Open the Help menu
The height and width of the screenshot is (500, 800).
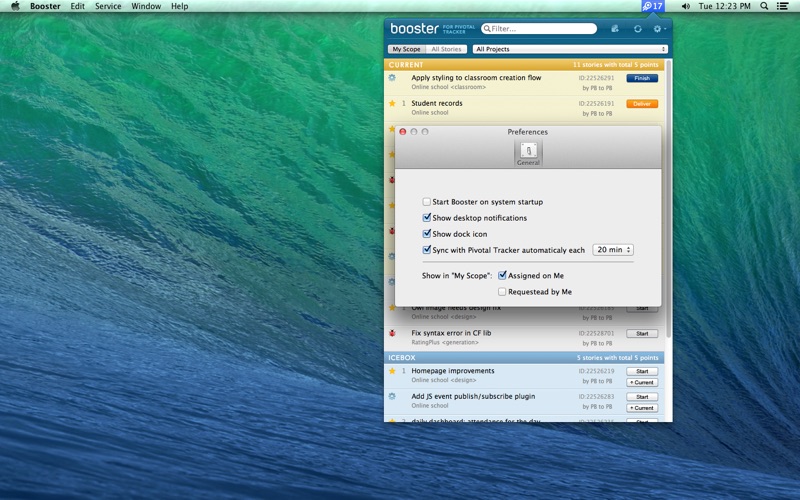click(x=180, y=6)
